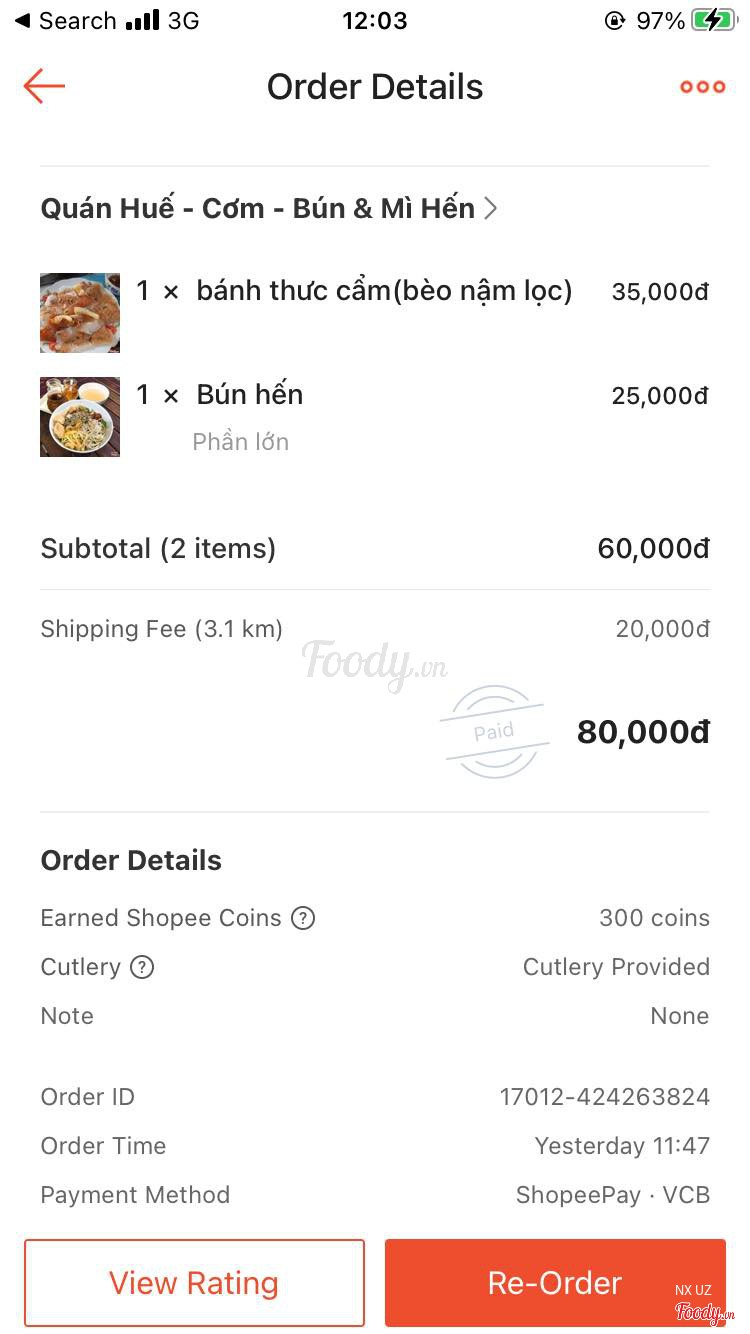Expand restaurant chevron next to Mì Hến
Image resolution: width=750 pixels, height=1334 pixels.
pos(490,208)
